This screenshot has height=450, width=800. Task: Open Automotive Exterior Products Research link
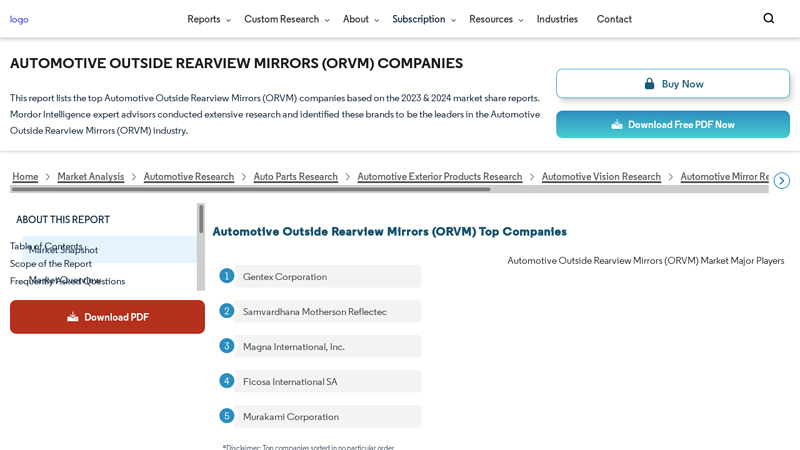click(x=439, y=177)
